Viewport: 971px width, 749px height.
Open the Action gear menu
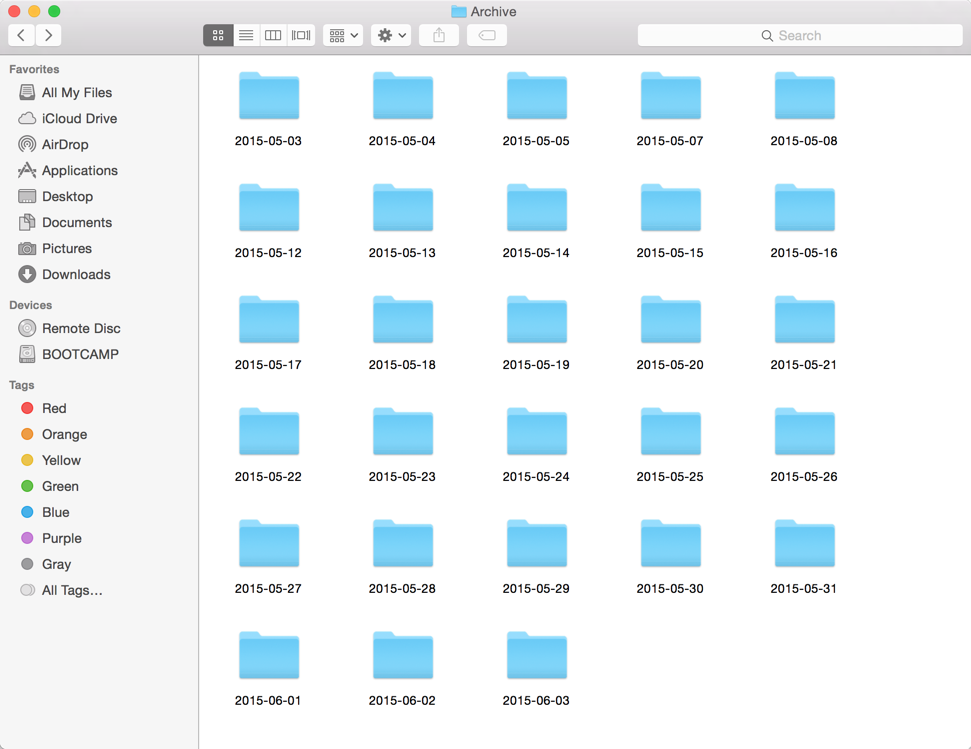pyautogui.click(x=391, y=35)
